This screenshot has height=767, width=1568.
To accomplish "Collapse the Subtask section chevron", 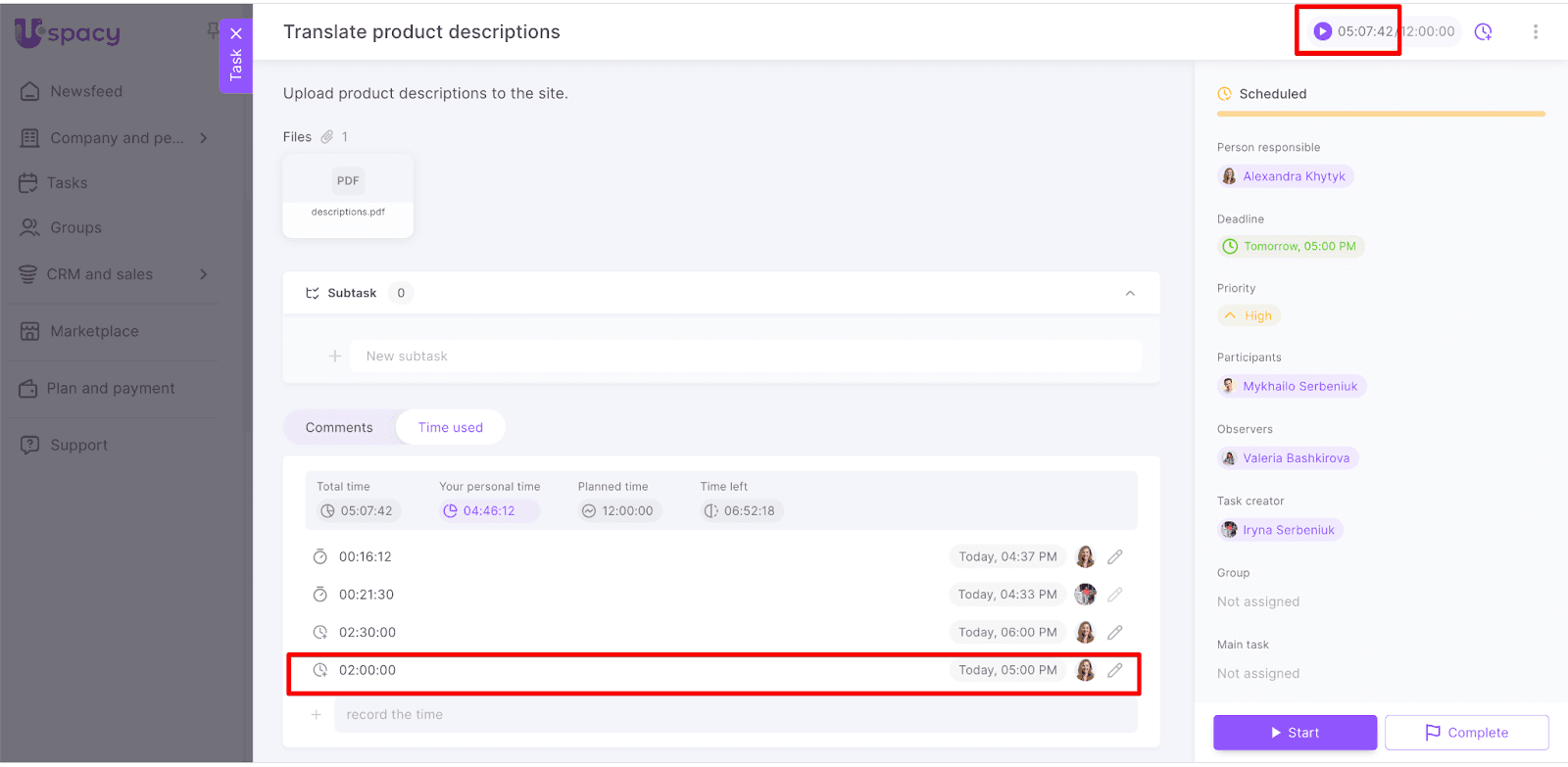I will point(1130,293).
